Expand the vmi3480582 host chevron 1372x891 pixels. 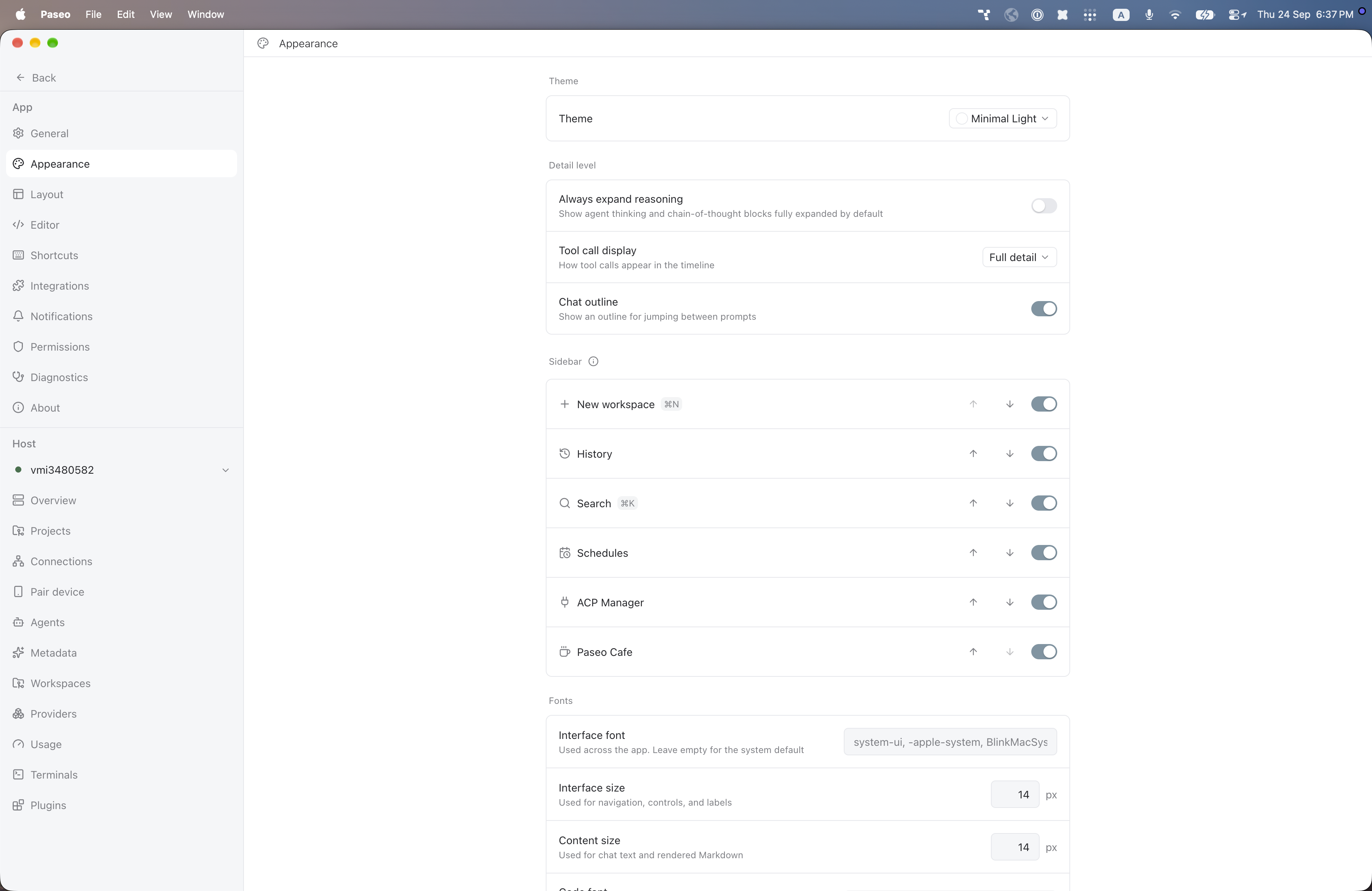click(x=225, y=470)
